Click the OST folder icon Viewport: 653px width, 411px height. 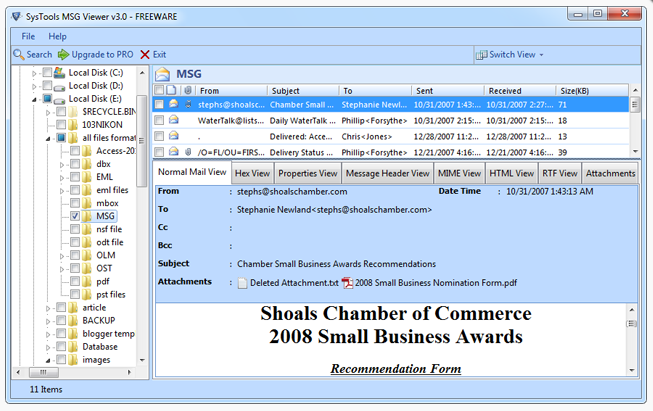pyautogui.click(x=87, y=268)
